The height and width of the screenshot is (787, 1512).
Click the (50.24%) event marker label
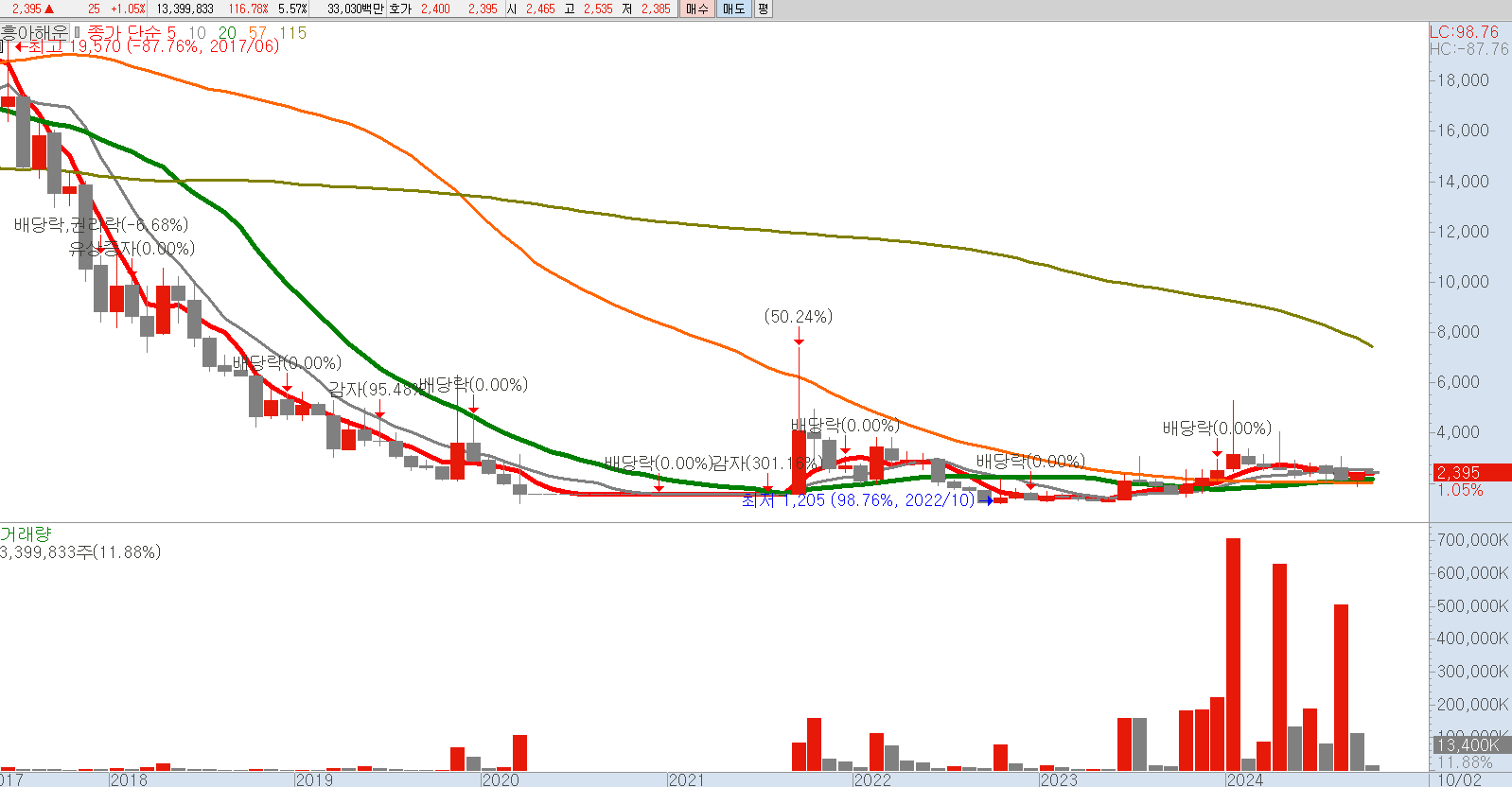tap(799, 317)
